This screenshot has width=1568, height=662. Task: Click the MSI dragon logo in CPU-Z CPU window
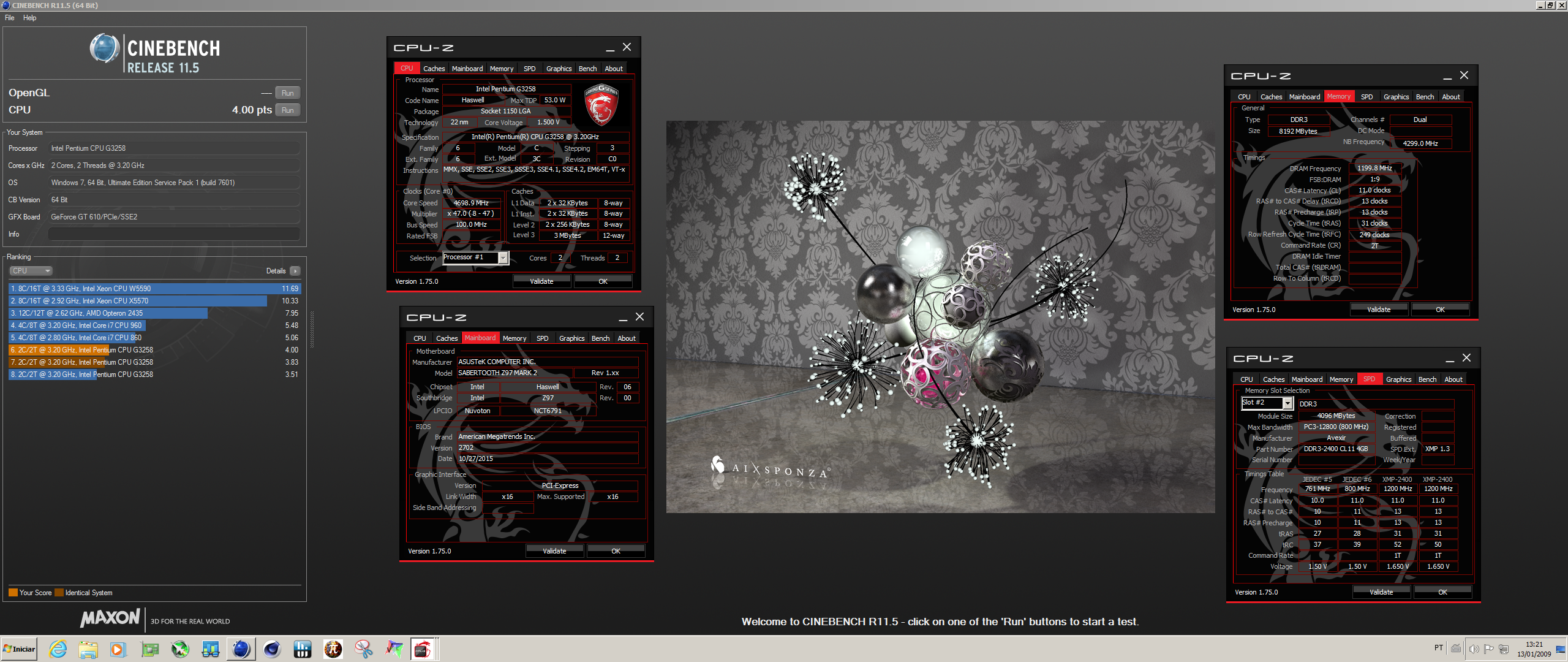[601, 105]
